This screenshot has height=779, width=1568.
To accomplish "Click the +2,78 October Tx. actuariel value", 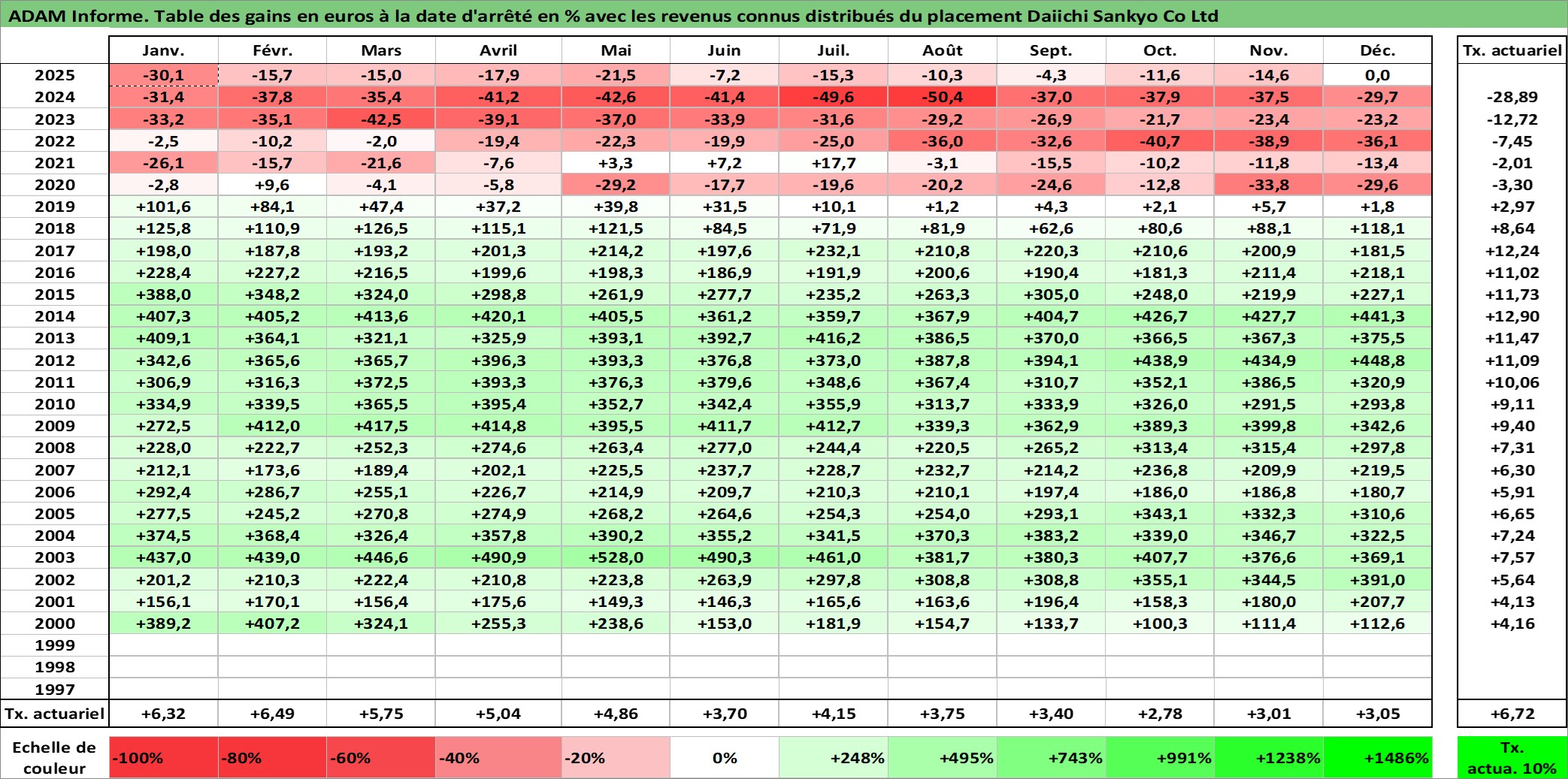I will [1160, 714].
